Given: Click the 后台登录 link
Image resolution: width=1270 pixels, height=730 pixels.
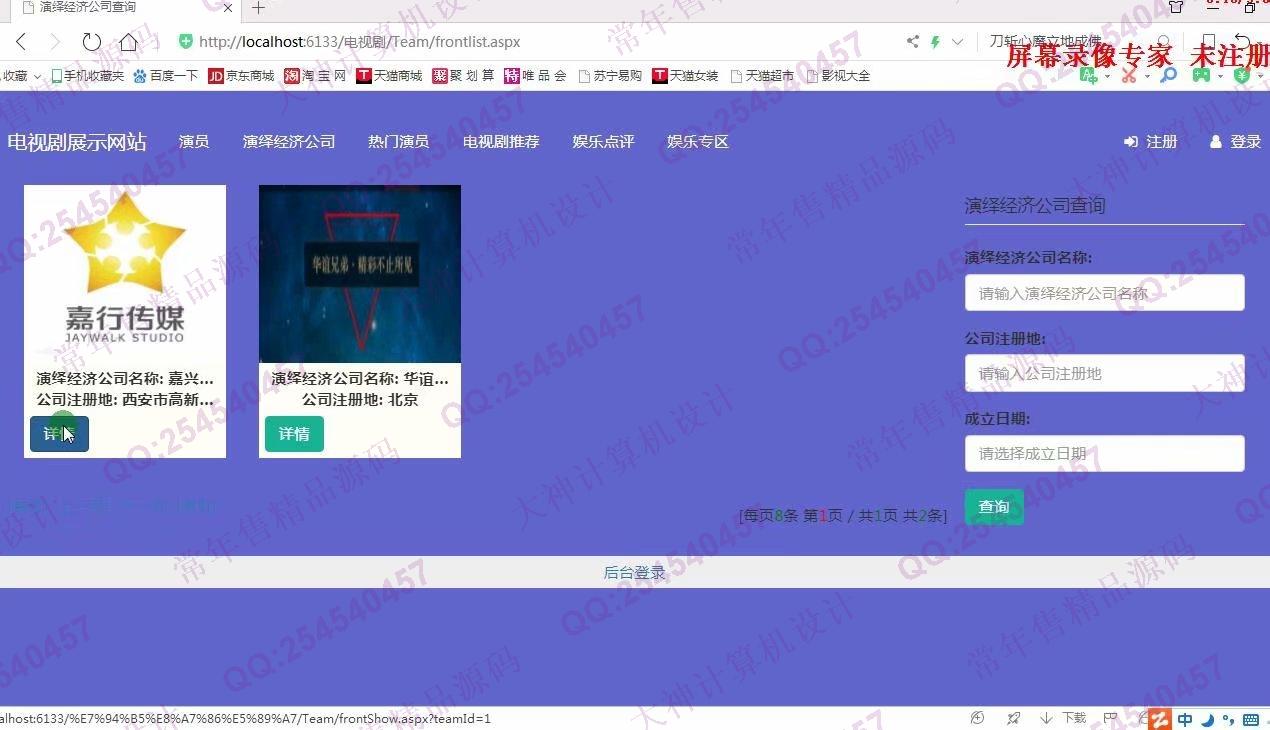Looking at the screenshot, I should 634,572.
